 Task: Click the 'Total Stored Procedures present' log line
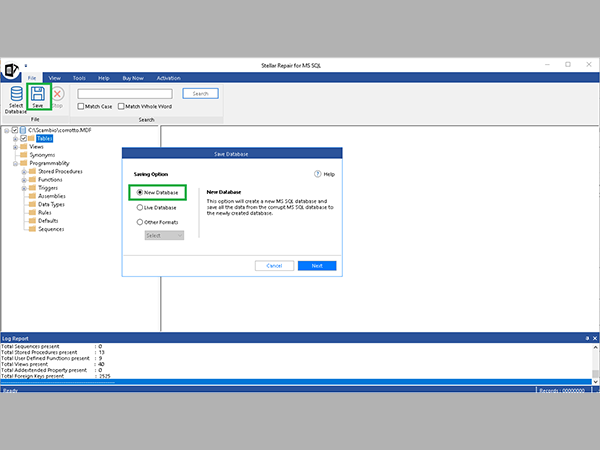click(52, 352)
